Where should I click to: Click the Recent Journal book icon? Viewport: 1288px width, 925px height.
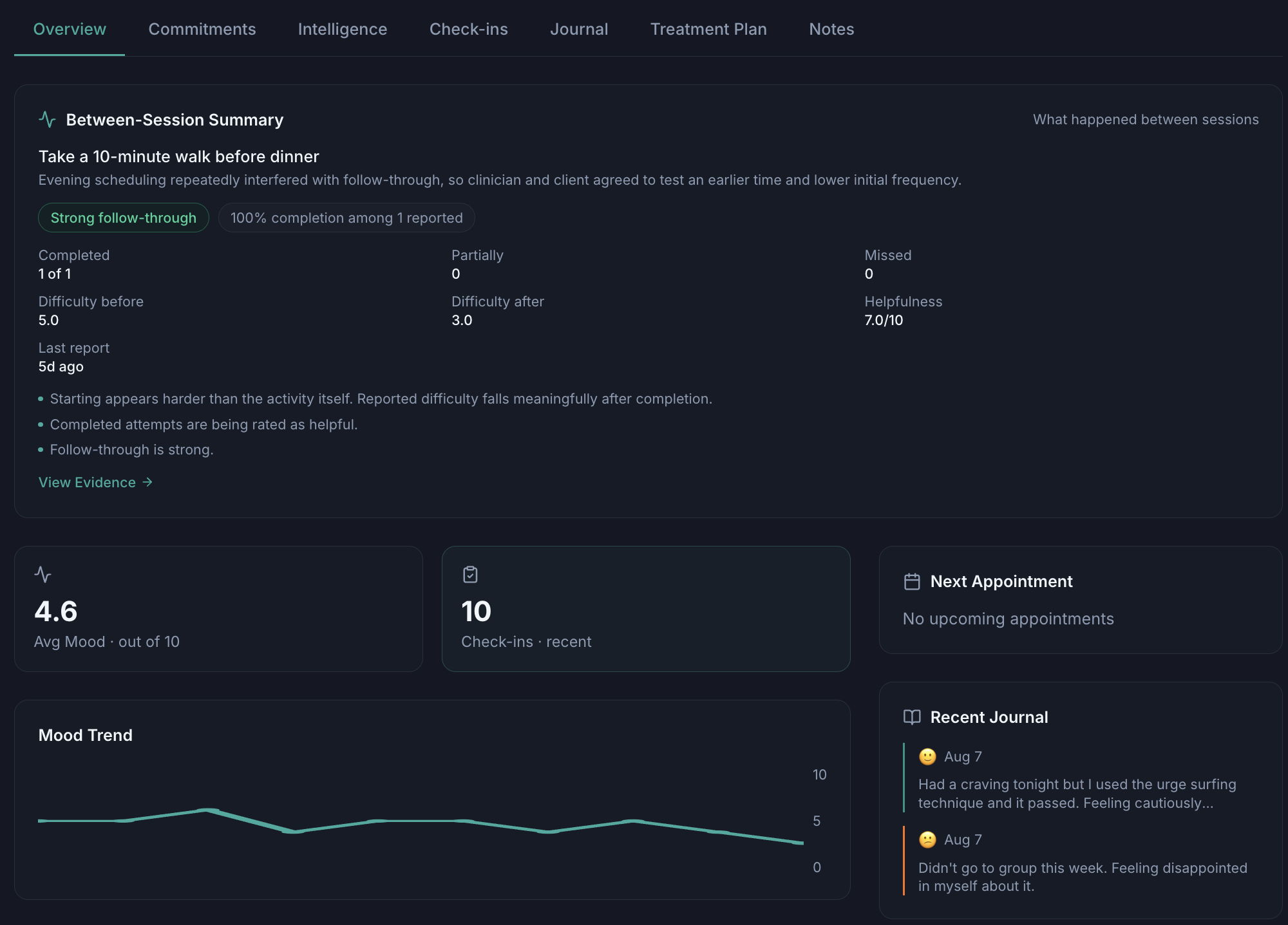pos(912,717)
